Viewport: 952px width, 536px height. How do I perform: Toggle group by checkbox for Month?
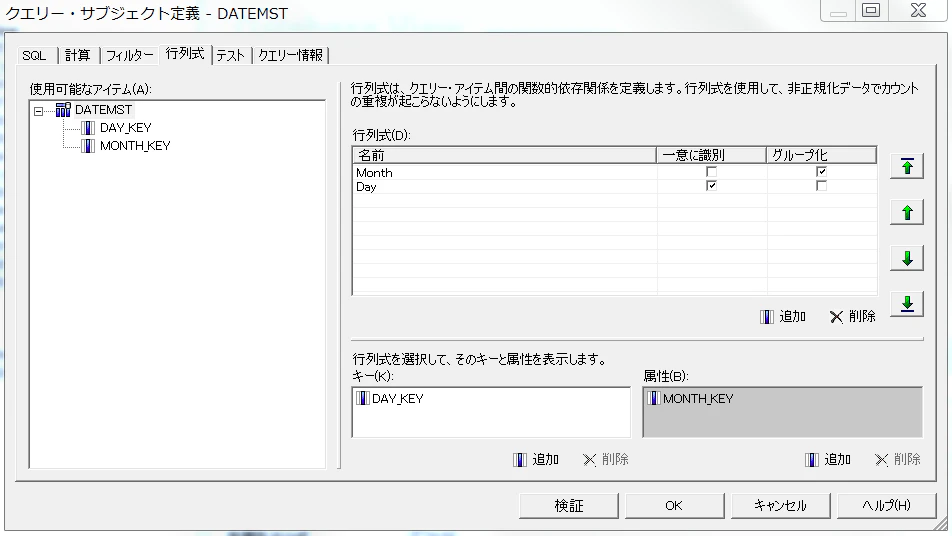(x=821, y=172)
